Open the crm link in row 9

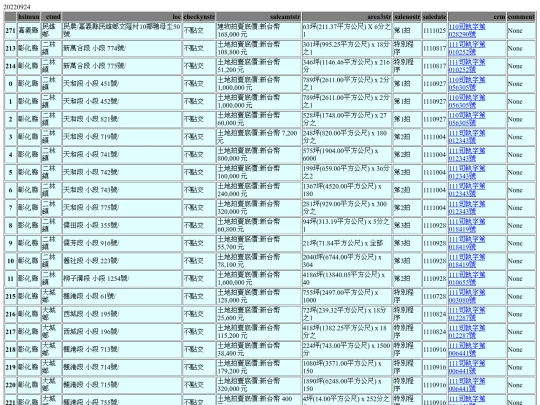pos(467,243)
